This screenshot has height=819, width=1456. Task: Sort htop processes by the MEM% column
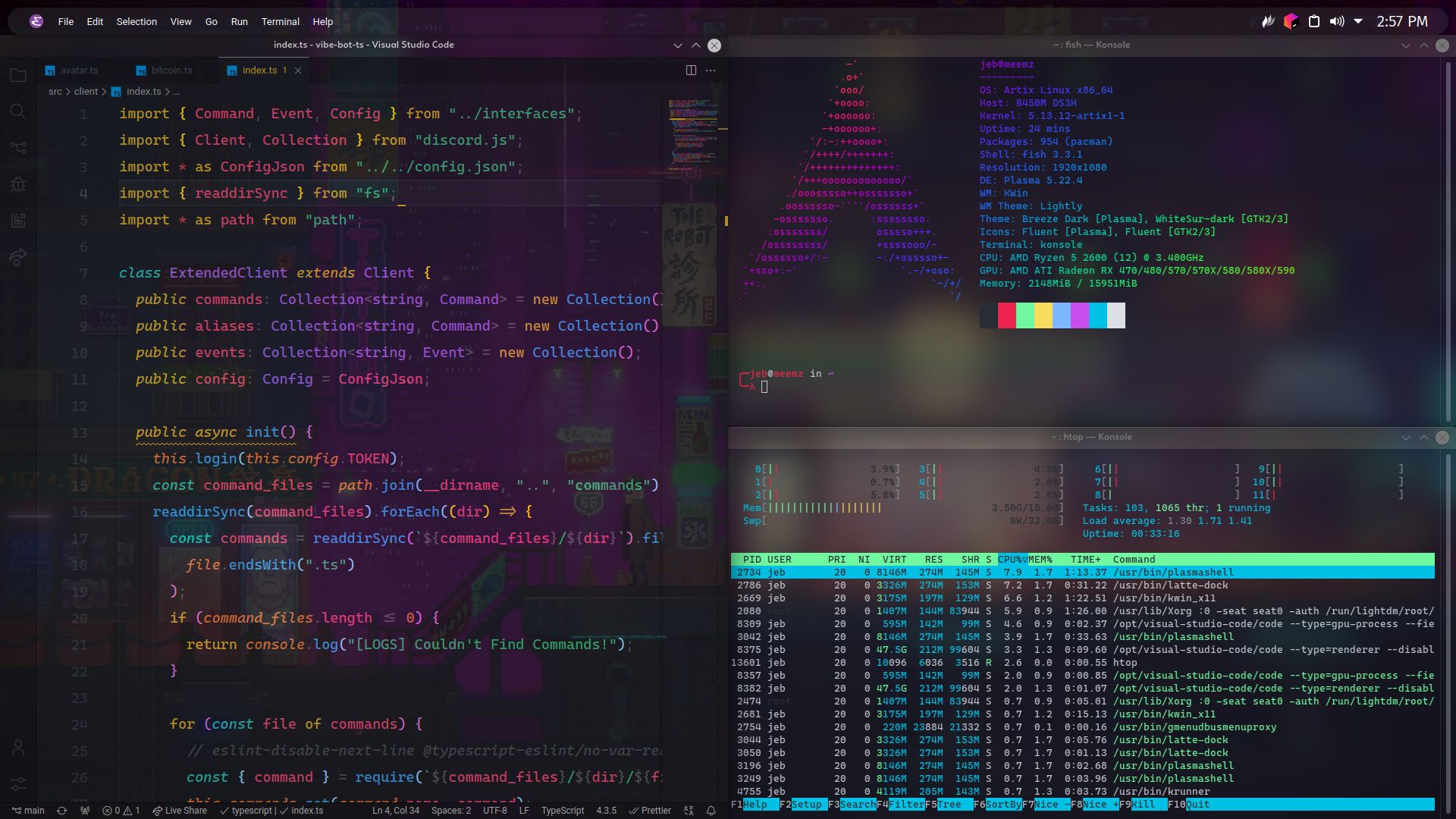1042,559
